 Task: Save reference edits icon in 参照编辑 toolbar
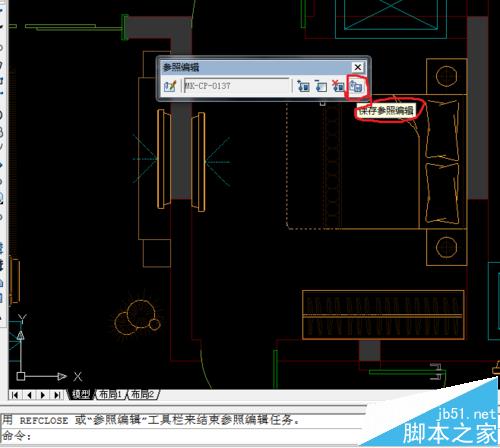(356, 87)
